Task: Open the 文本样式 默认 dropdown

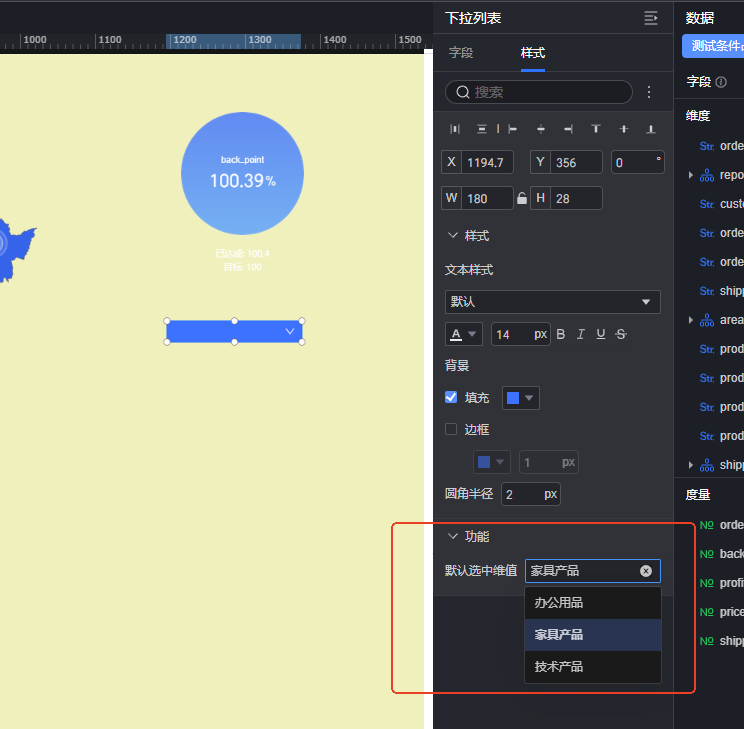Action: click(552, 302)
